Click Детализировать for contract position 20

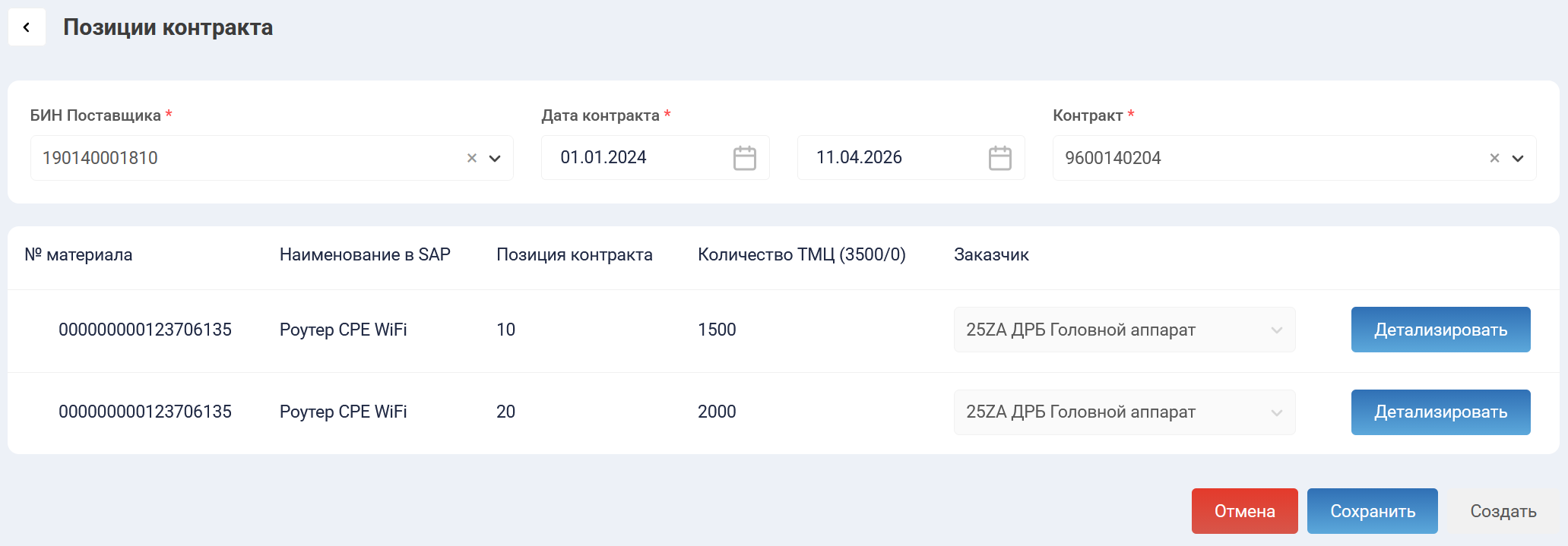(1440, 412)
